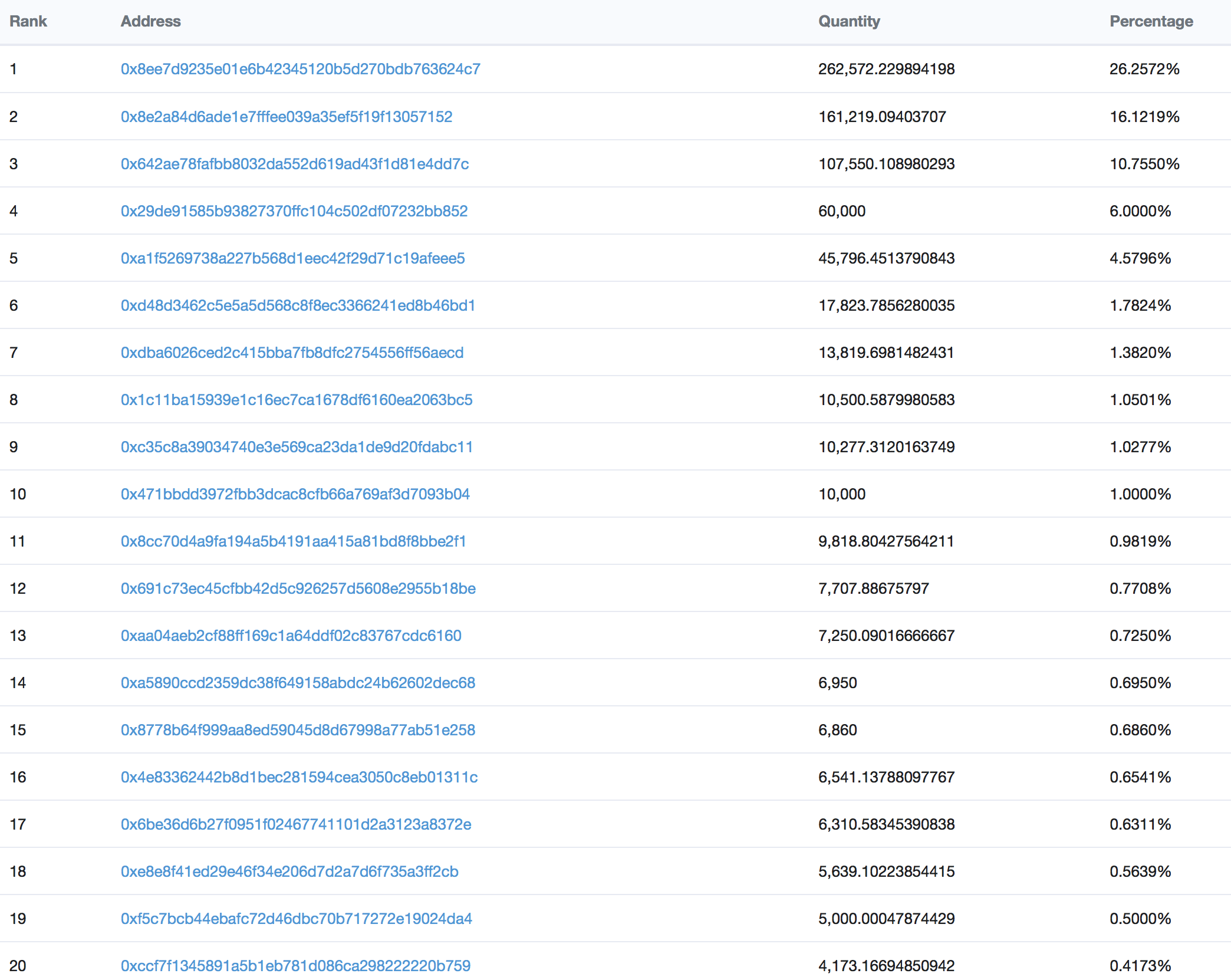Click the 1.3820% percentage value
1231x980 pixels.
(1140, 353)
